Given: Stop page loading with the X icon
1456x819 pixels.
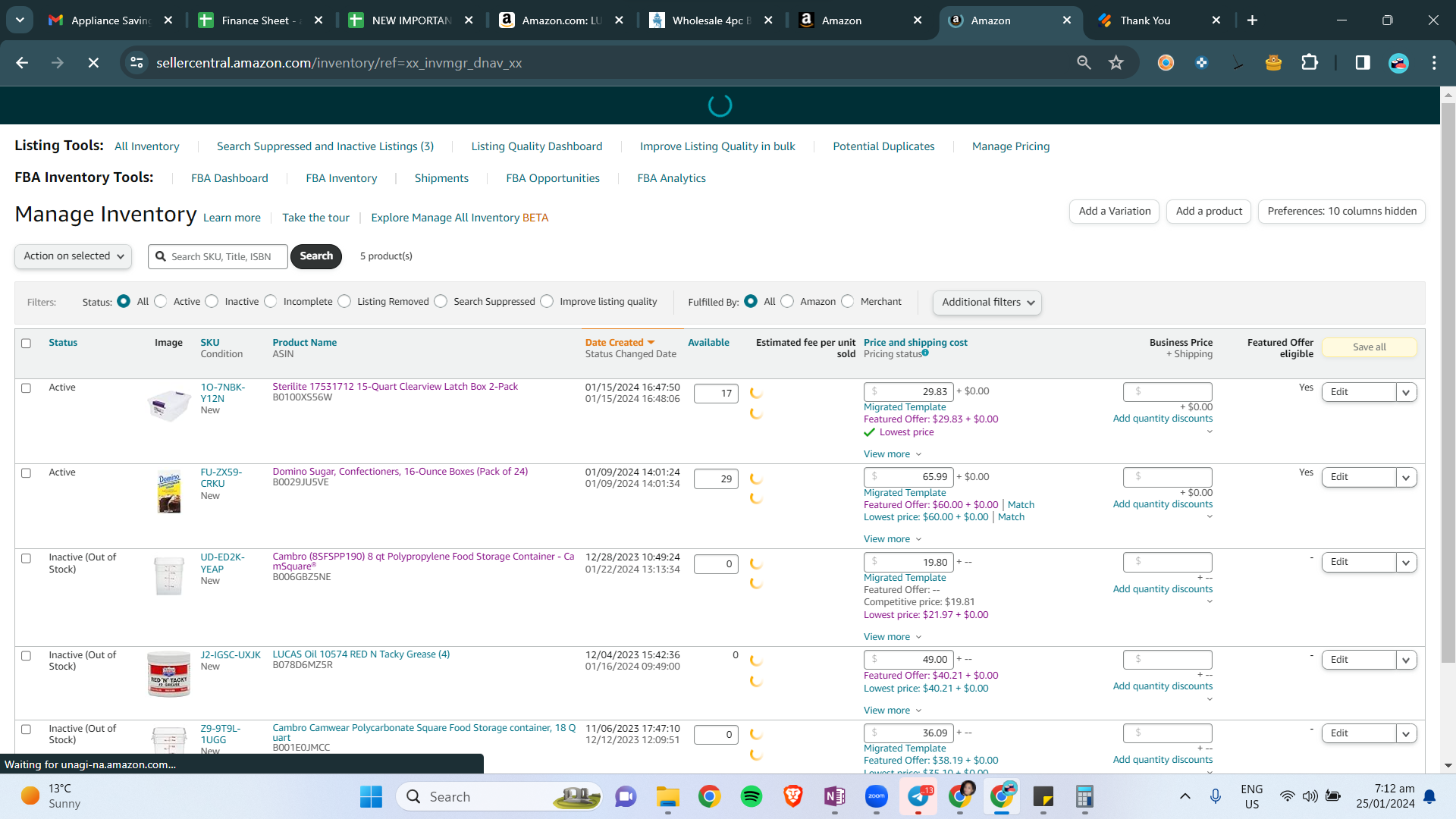Looking at the screenshot, I should [x=93, y=63].
